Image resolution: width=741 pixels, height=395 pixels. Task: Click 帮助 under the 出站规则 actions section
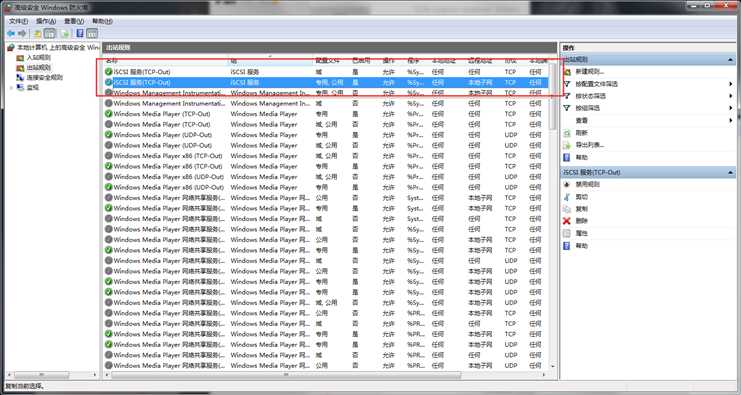point(581,157)
